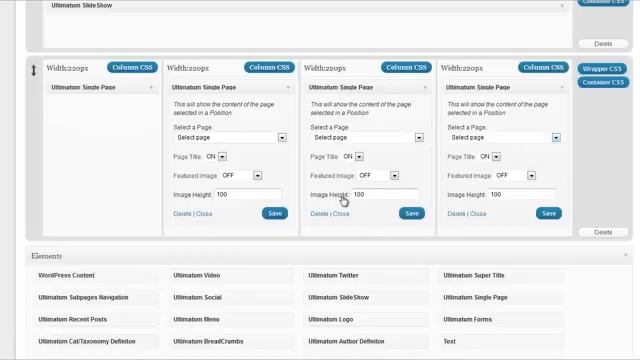The width and height of the screenshot is (640, 360).
Task: Collapse Ultimatum Single Page widget in third column
Action: pos(425,87)
